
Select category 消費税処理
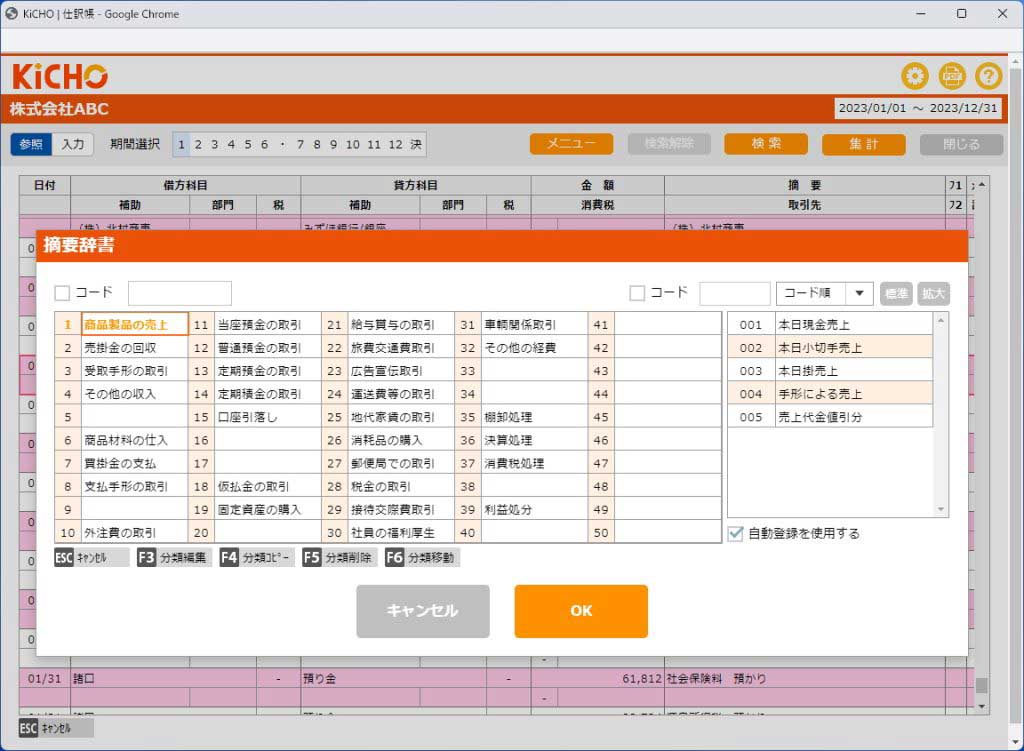tap(534, 463)
